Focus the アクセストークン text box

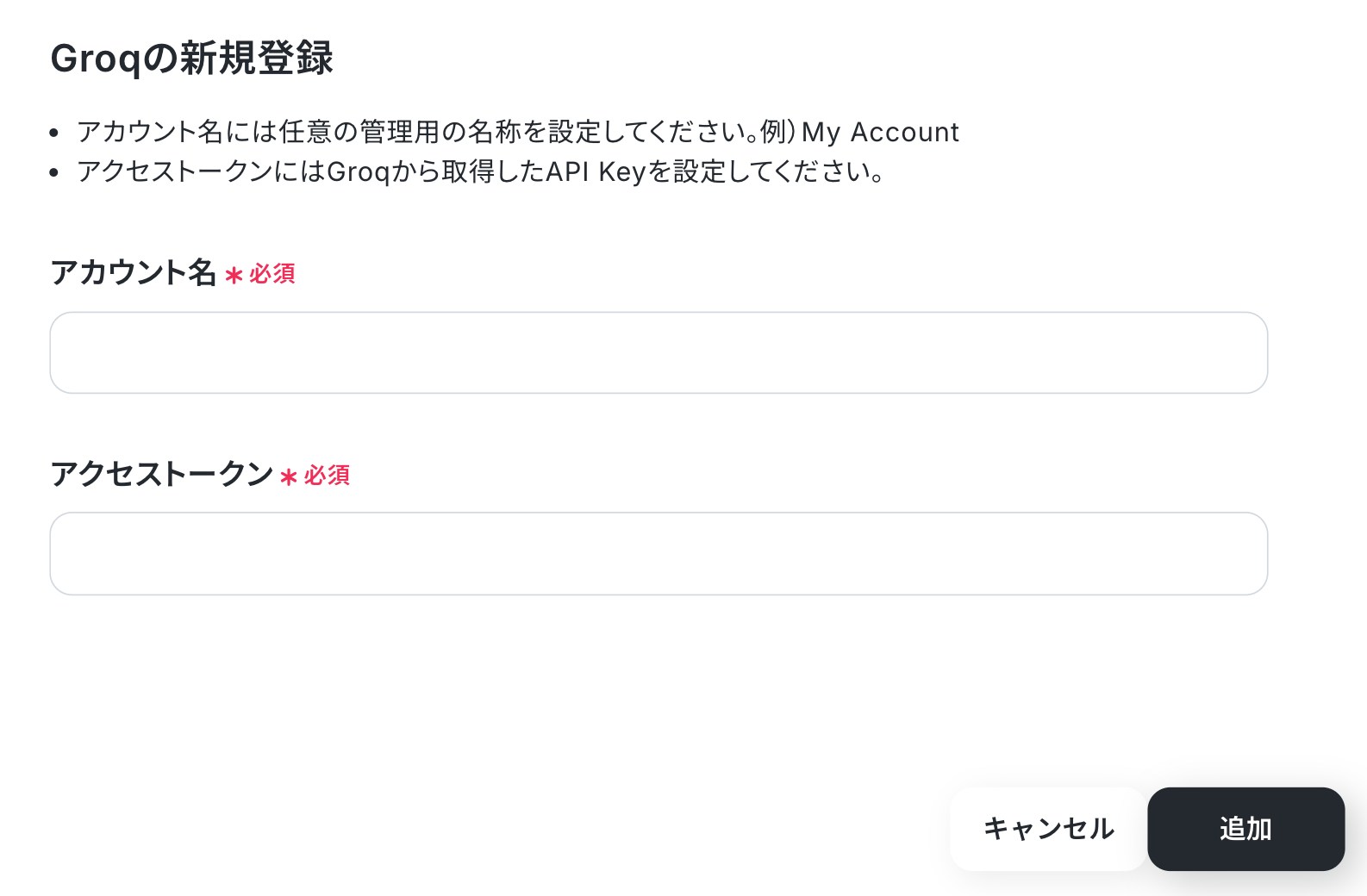659,553
